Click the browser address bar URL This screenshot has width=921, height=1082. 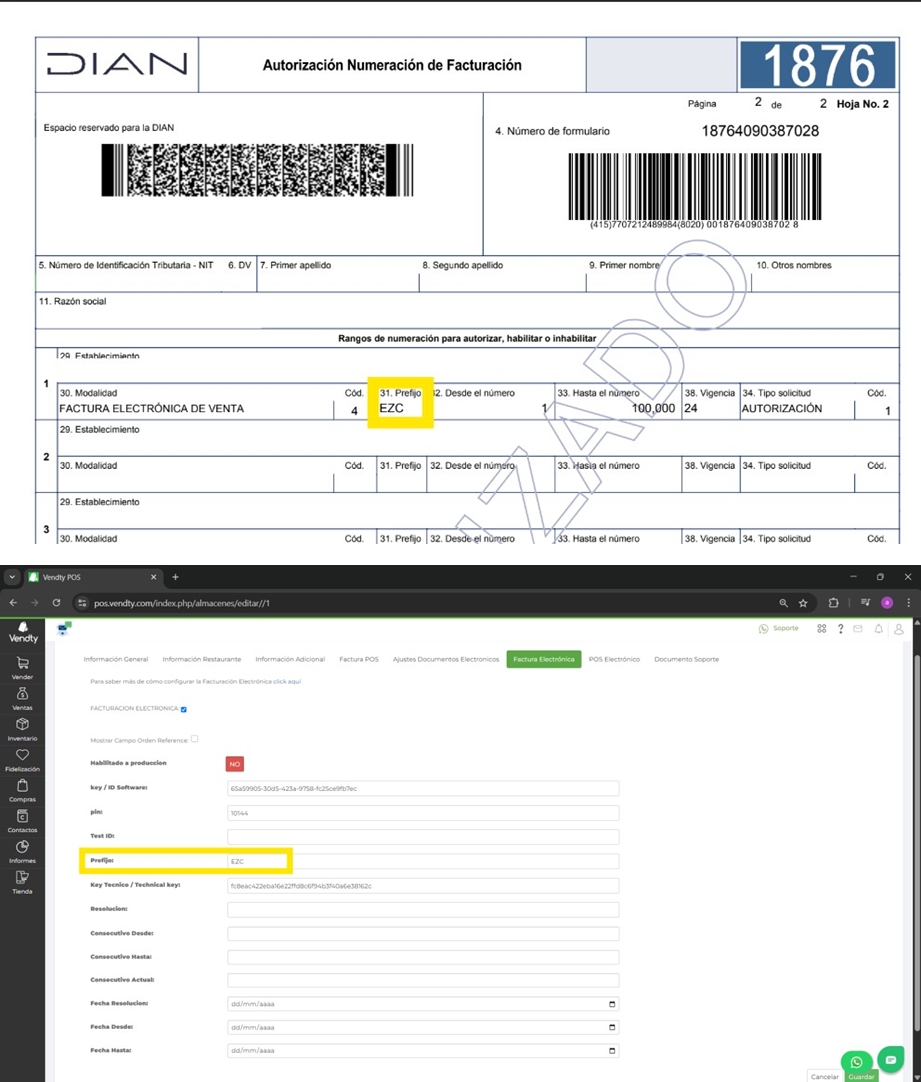[181, 603]
